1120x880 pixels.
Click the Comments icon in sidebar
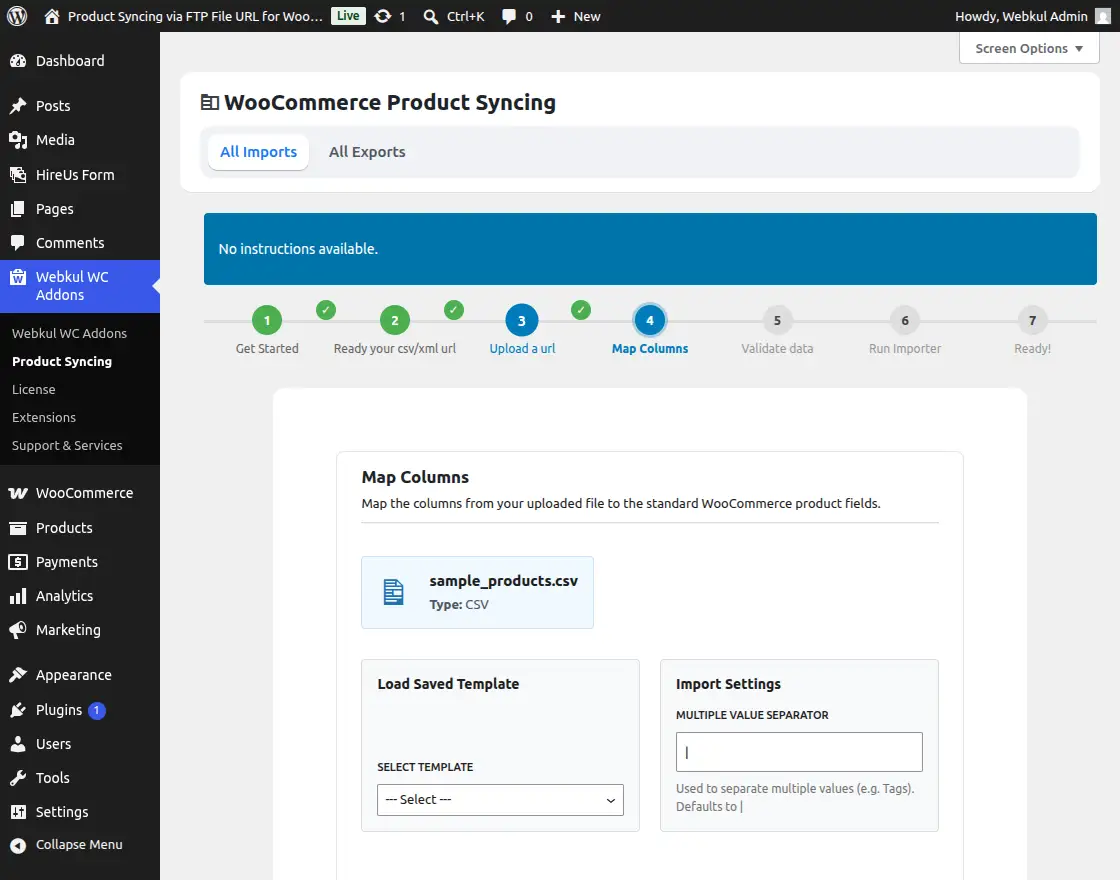point(18,243)
